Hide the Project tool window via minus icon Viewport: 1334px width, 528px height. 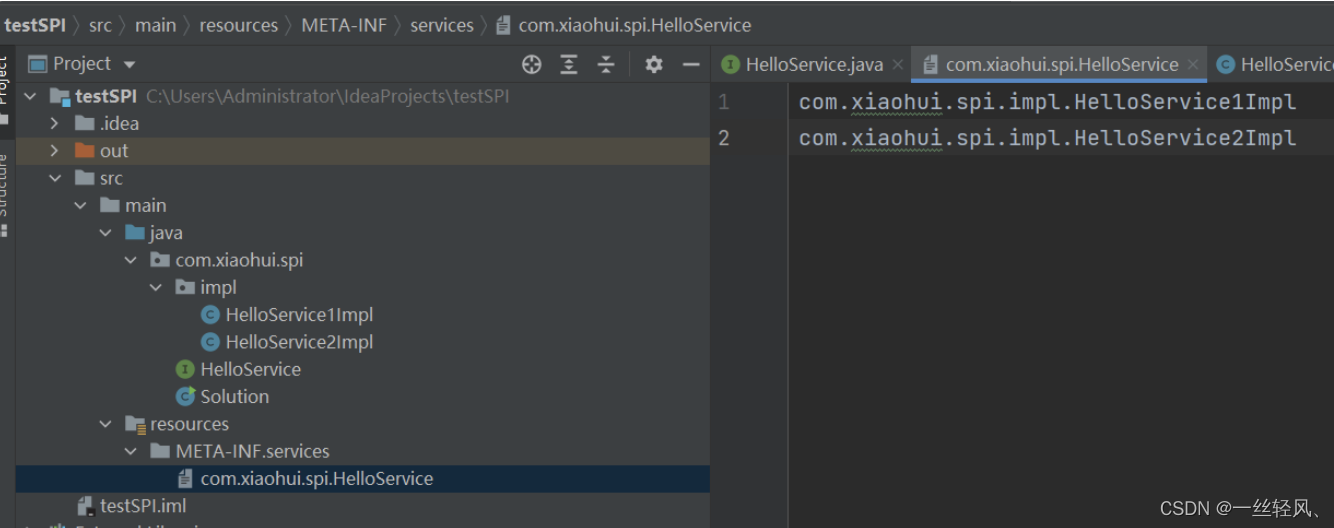coord(691,64)
